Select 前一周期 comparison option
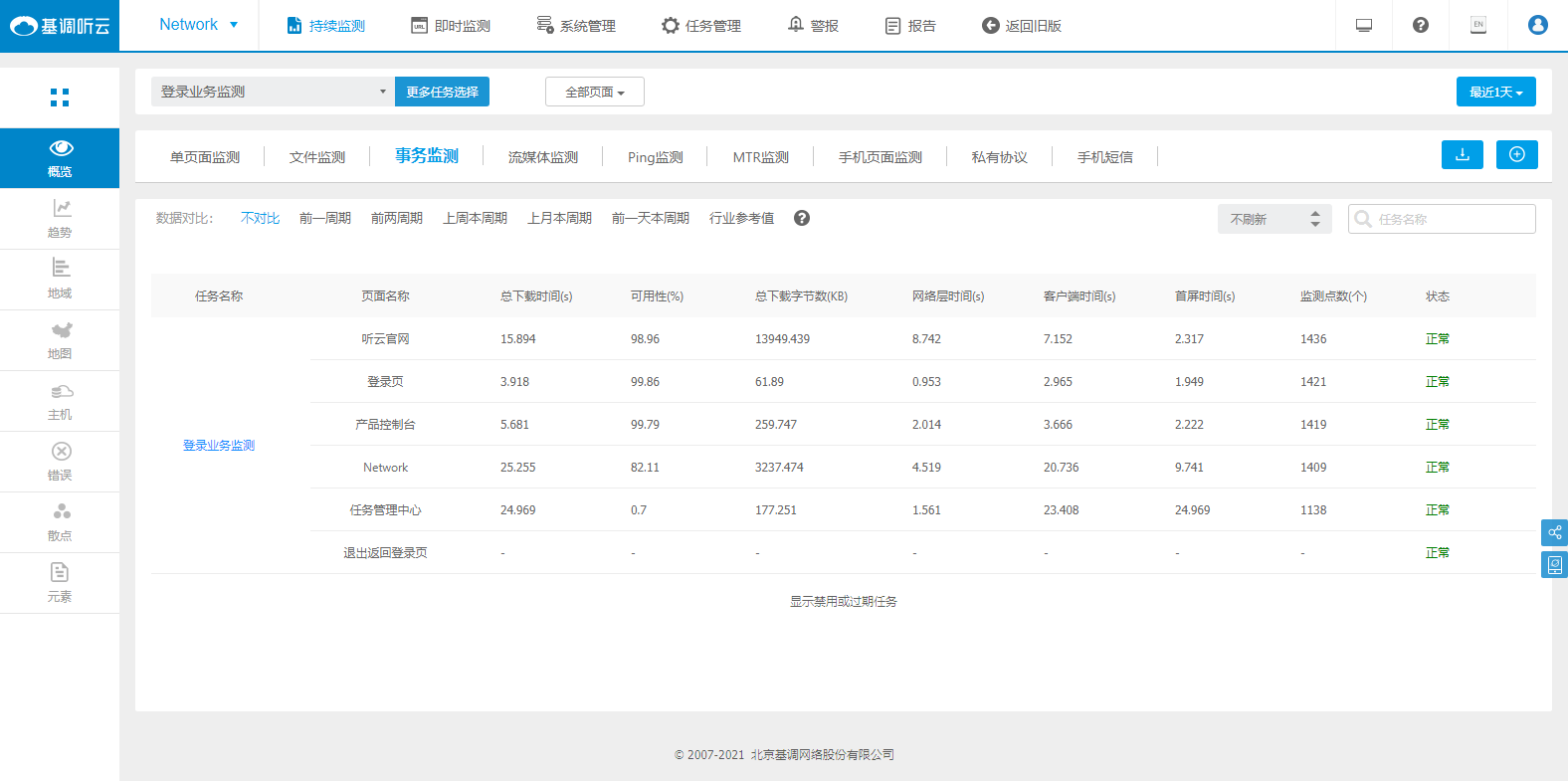Screen dimensions: 1568x781 pos(325,218)
